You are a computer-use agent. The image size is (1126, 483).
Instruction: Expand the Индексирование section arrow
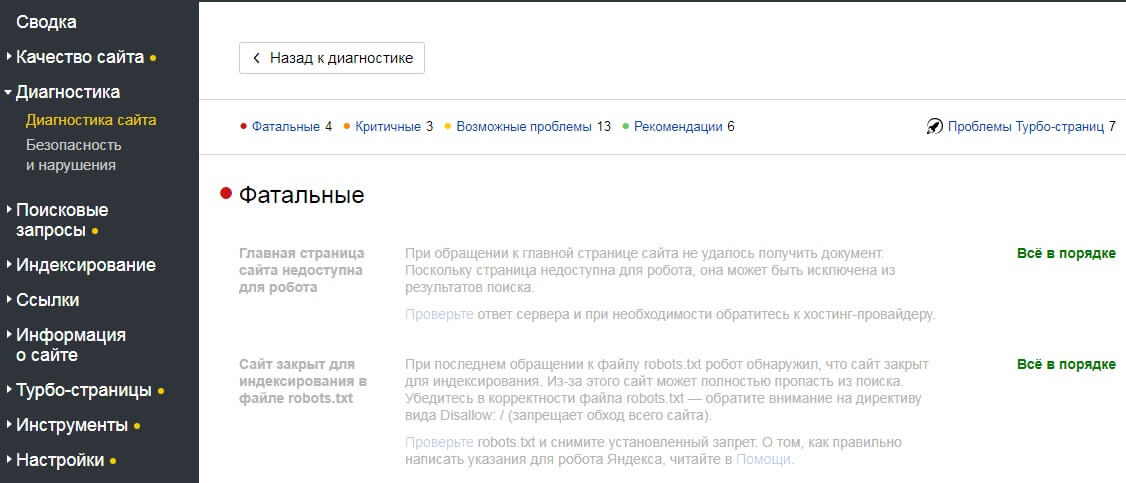pyautogui.click(x=9, y=264)
